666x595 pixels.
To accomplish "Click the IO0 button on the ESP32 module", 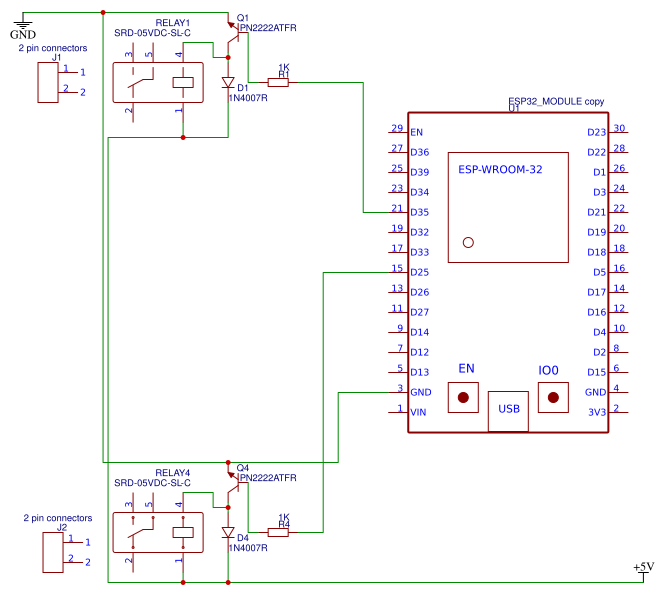I will point(553,398).
